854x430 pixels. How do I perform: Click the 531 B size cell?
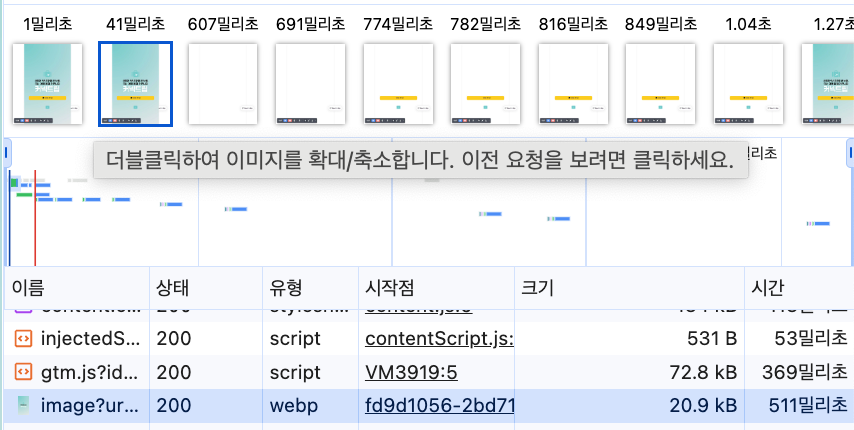[x=630, y=339]
